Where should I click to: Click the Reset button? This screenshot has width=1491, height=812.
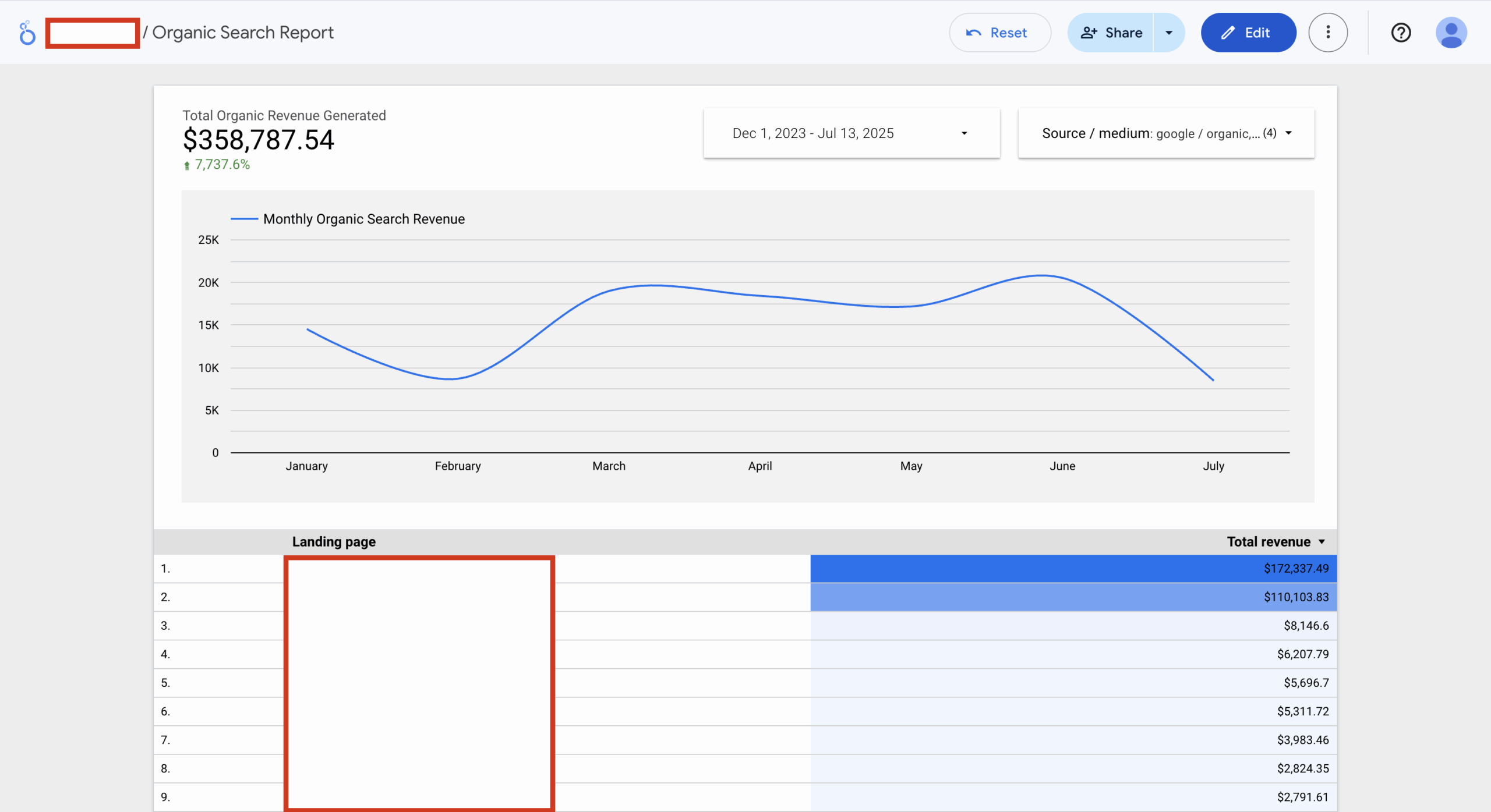click(999, 33)
